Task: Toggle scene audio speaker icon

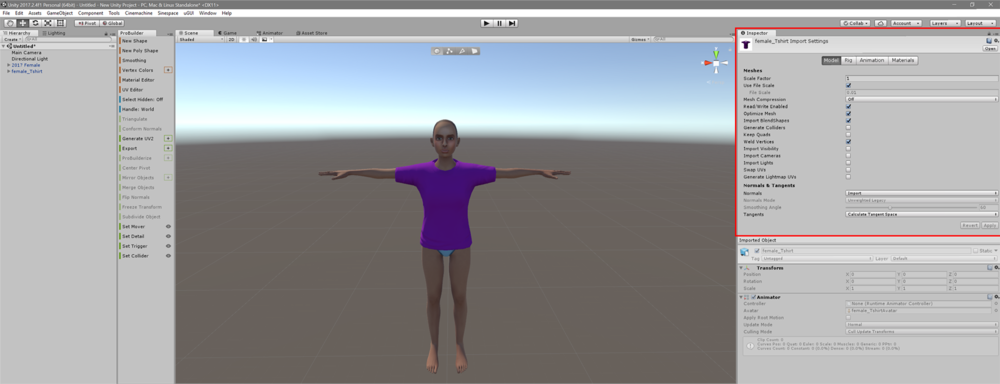Action: coord(253,39)
